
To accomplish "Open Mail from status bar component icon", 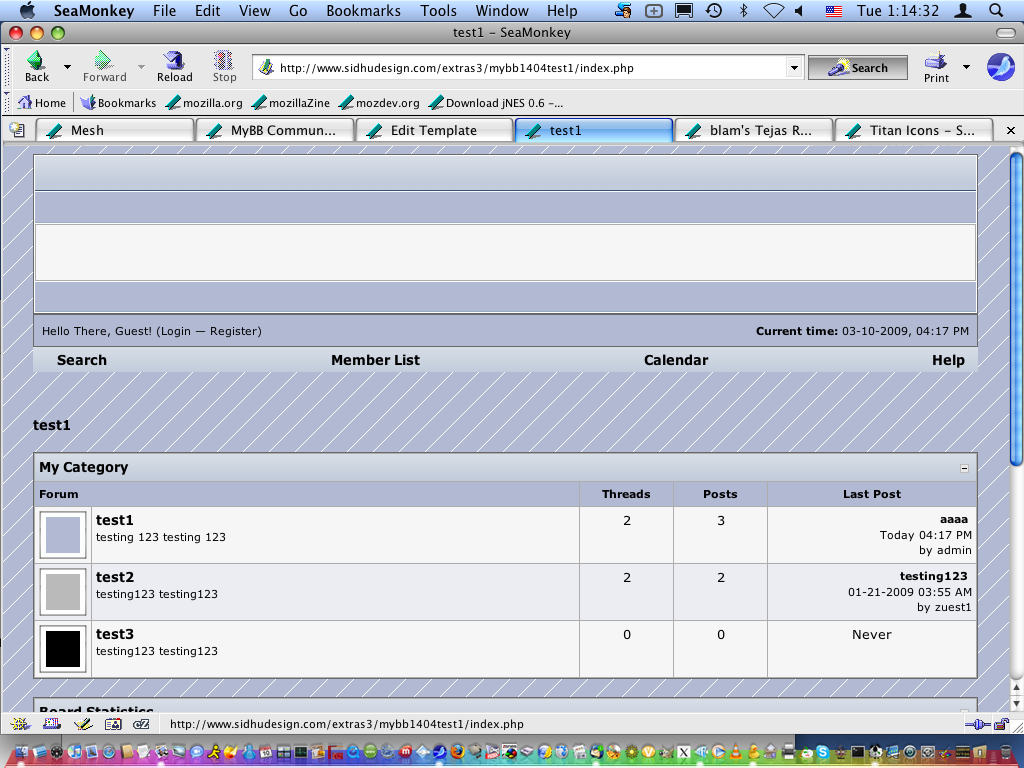I will tap(51, 724).
